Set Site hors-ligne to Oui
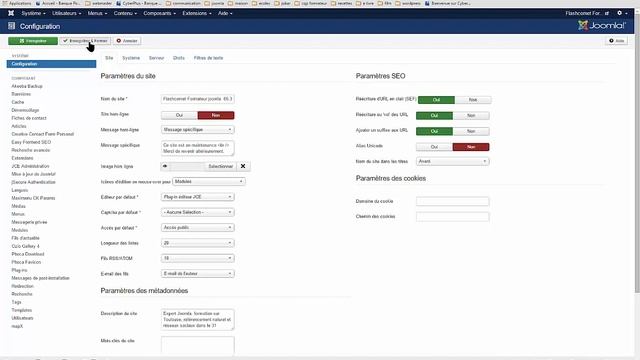 [x=179, y=115]
